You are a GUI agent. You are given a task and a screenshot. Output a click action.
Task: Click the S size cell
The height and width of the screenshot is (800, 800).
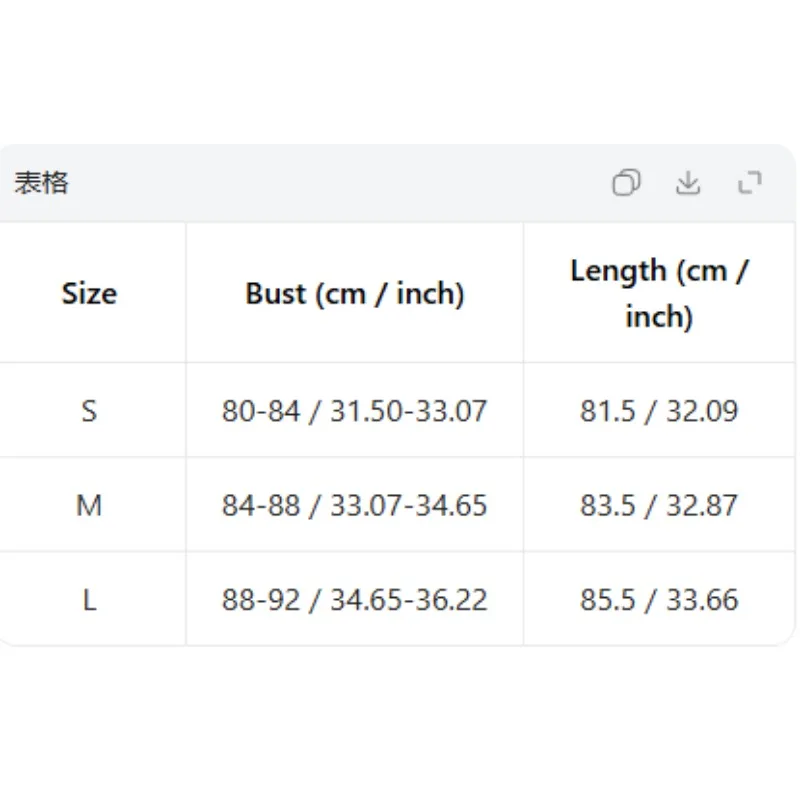coord(89,411)
